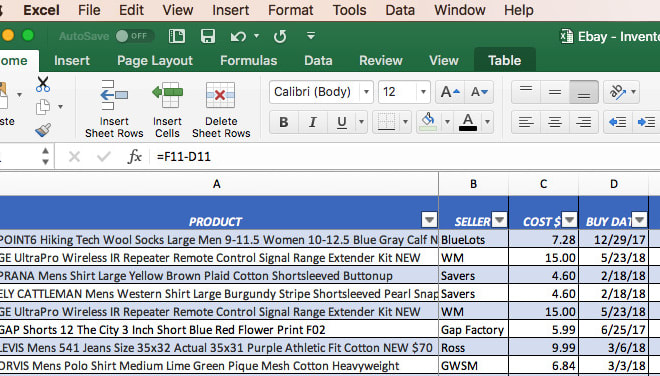The height and width of the screenshot is (376, 660).
Task: Toggle Italic formatting
Action: tap(312, 122)
